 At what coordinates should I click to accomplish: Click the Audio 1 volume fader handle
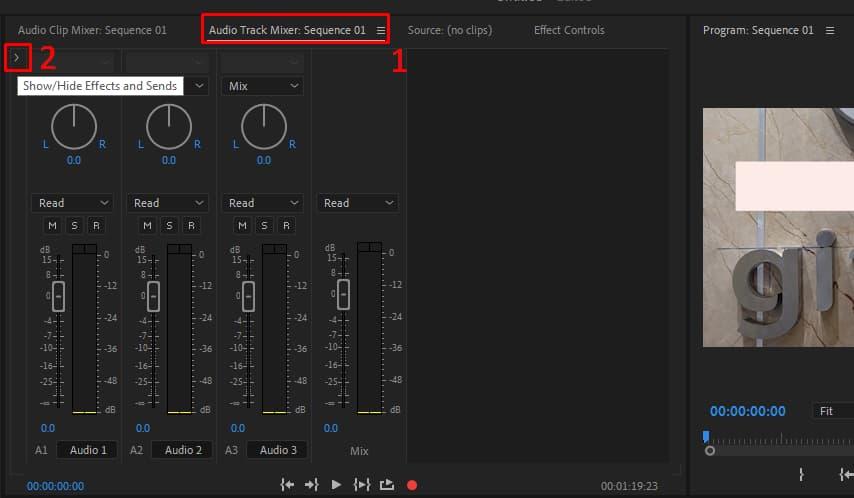[58, 295]
